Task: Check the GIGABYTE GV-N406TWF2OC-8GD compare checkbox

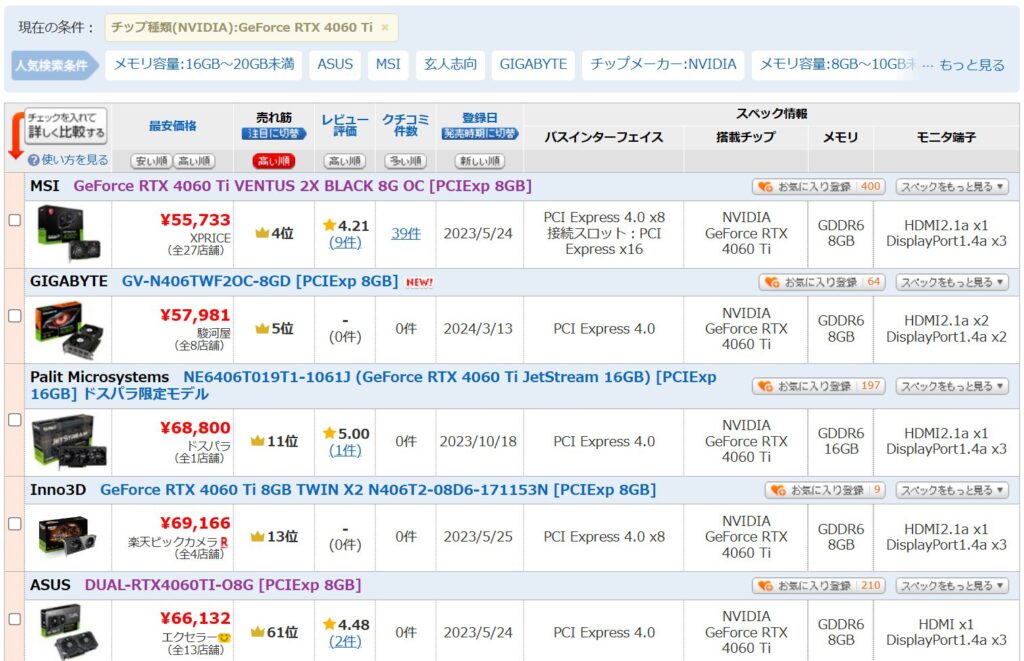Action: tap(14, 316)
